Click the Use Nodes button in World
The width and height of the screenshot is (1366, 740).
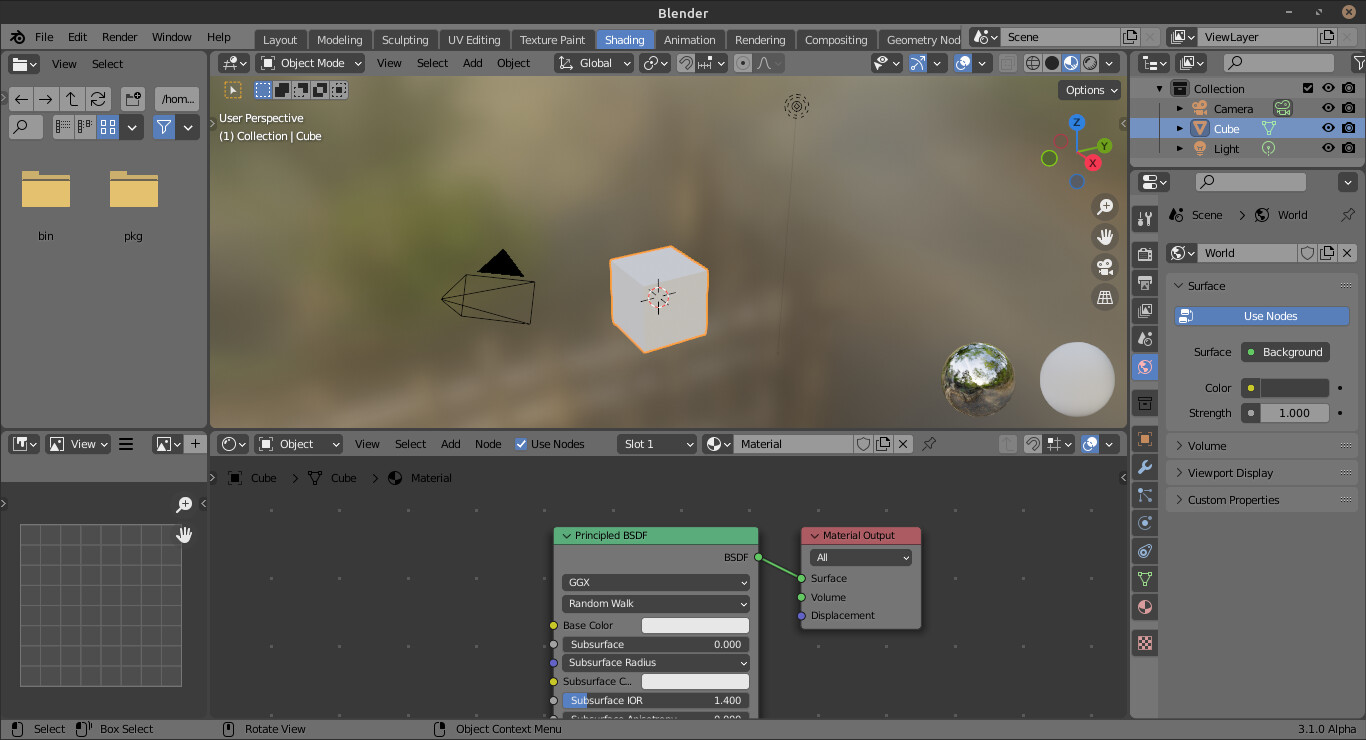point(1262,316)
